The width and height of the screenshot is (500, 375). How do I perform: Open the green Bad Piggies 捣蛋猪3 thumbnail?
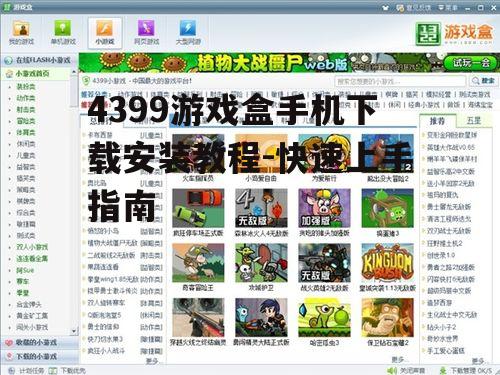pyautogui.click(x=387, y=208)
